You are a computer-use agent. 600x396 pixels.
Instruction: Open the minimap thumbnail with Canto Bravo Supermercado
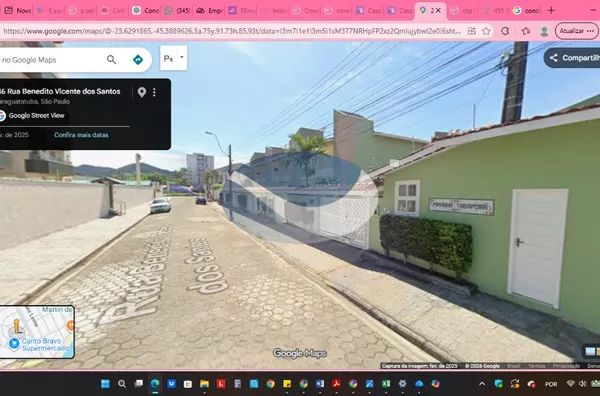pyautogui.click(x=37, y=332)
